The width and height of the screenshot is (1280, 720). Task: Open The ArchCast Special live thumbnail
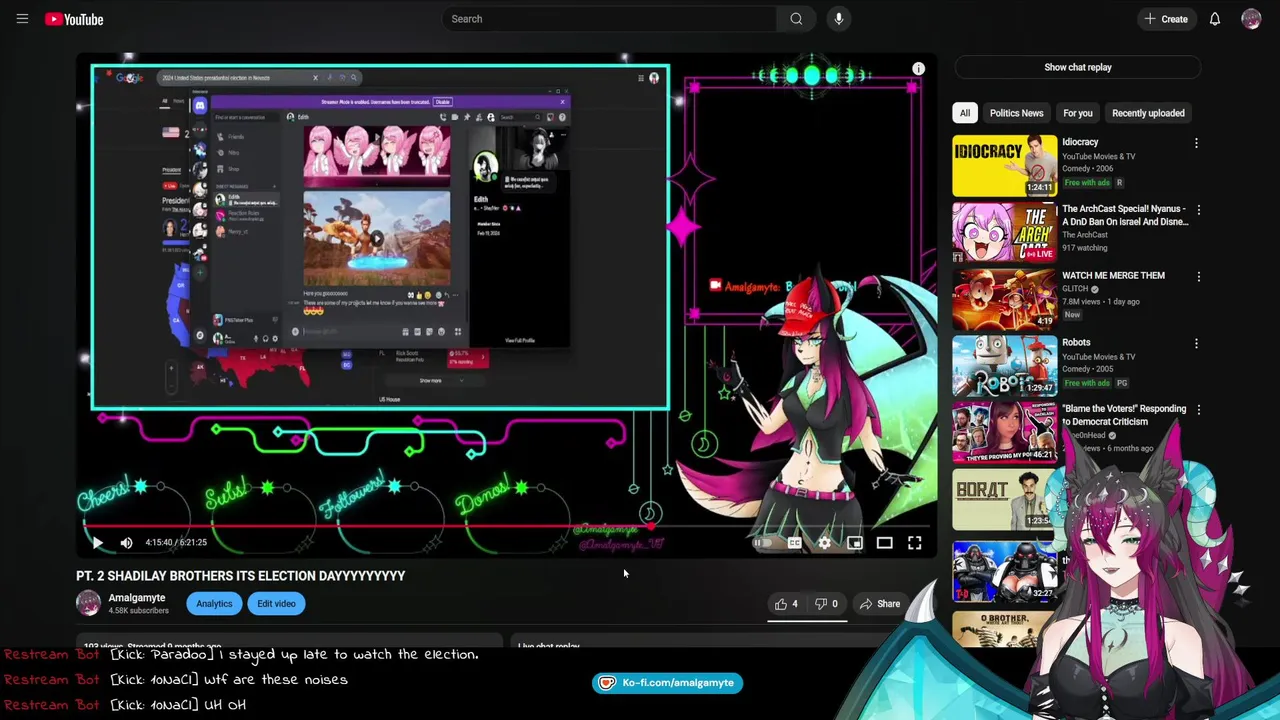click(x=1004, y=232)
